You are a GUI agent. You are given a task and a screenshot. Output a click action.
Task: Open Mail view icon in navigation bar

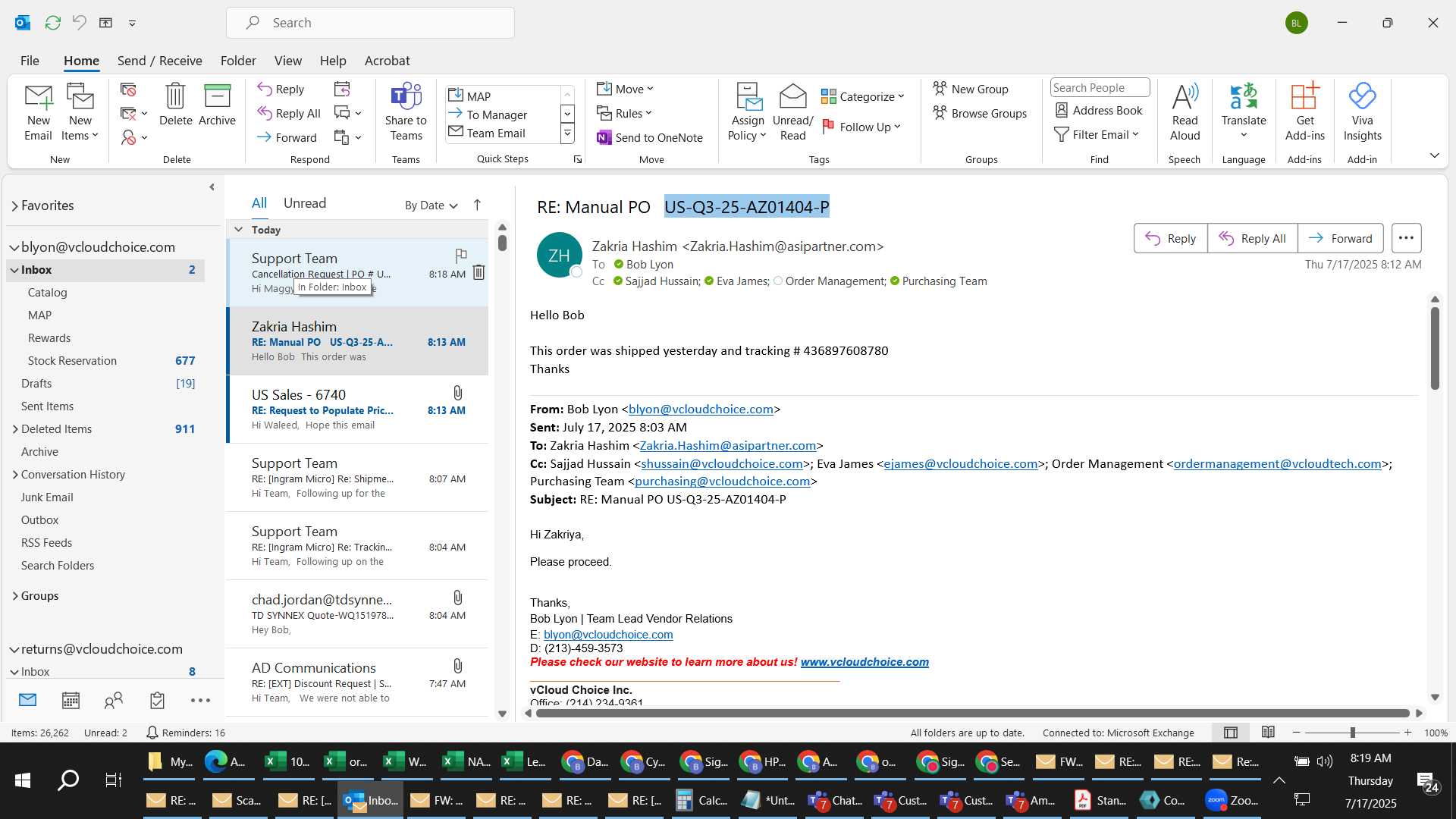(x=27, y=699)
